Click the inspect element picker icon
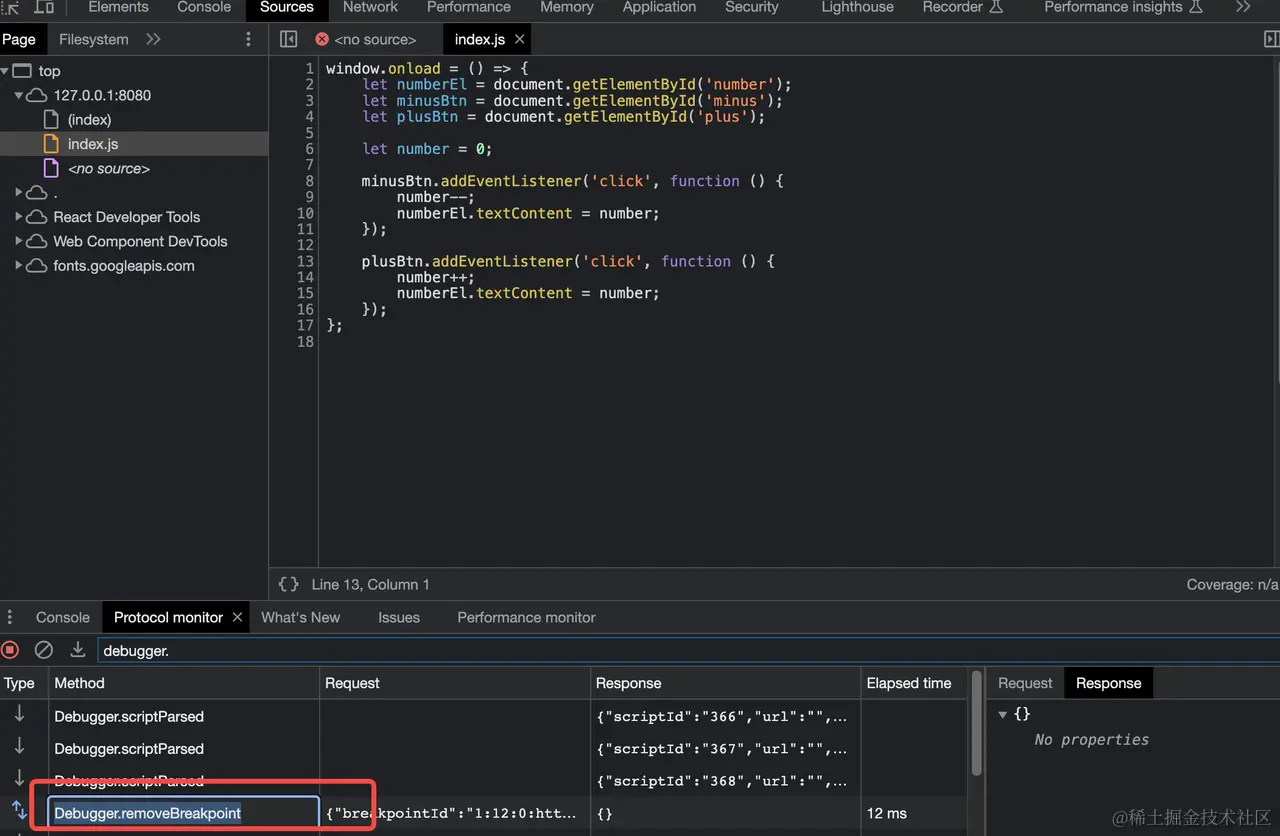 (12, 7)
